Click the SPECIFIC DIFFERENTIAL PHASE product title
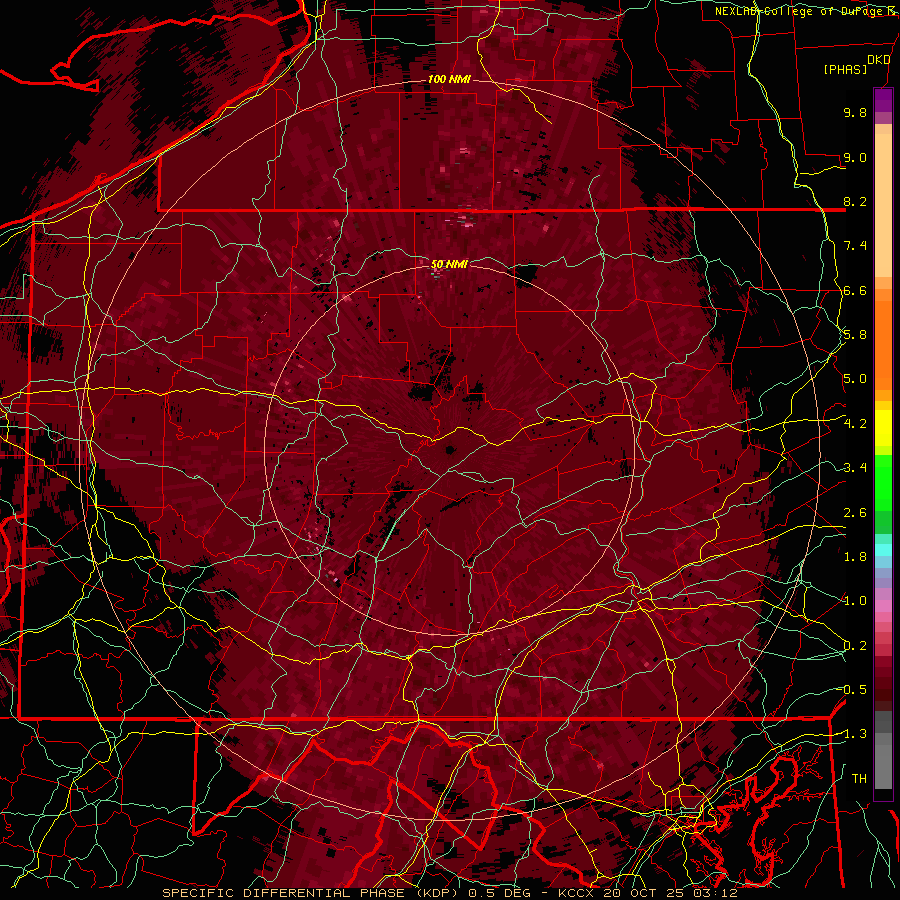This screenshot has width=900, height=900. (284, 893)
